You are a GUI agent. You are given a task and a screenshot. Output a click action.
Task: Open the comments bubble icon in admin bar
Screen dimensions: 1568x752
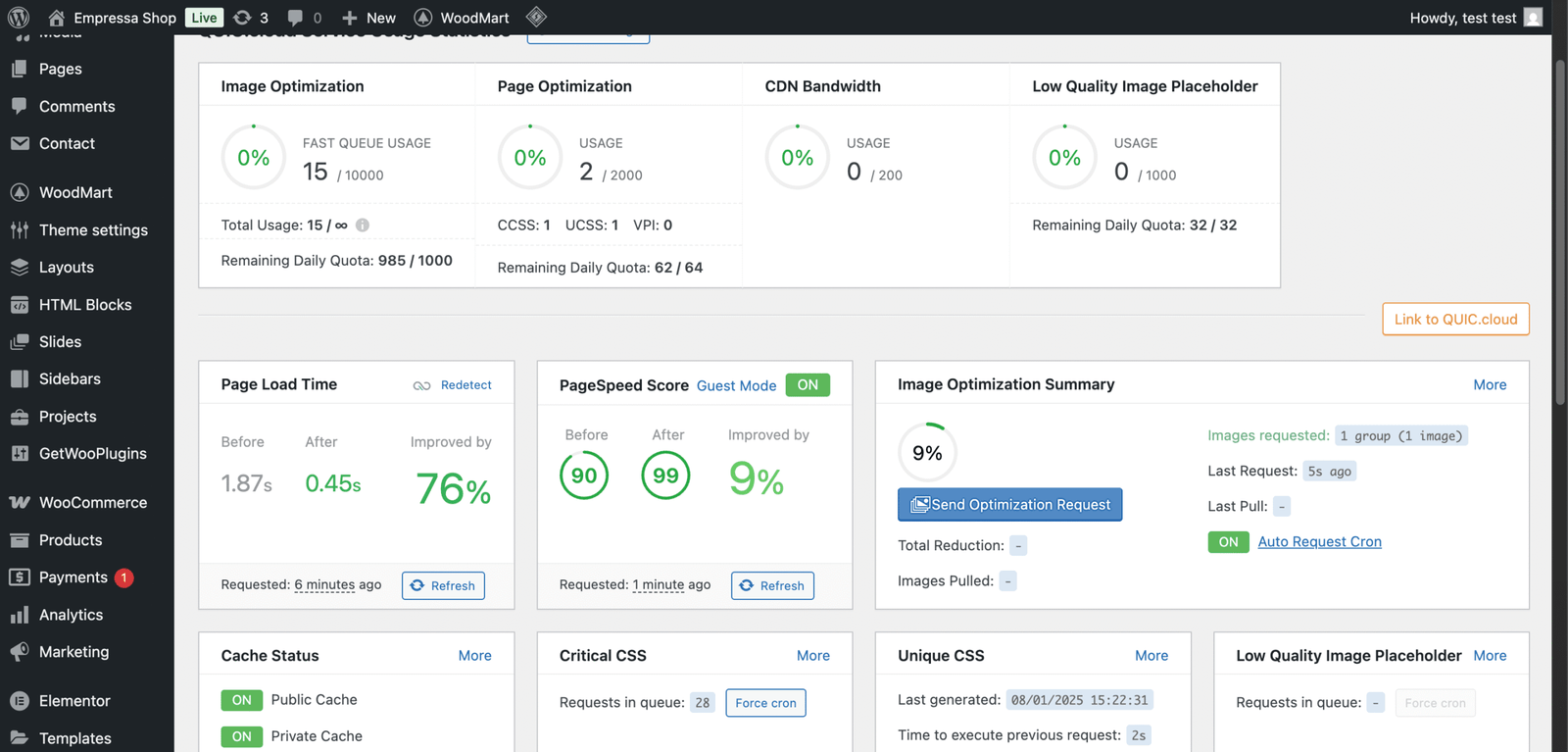coord(295,18)
